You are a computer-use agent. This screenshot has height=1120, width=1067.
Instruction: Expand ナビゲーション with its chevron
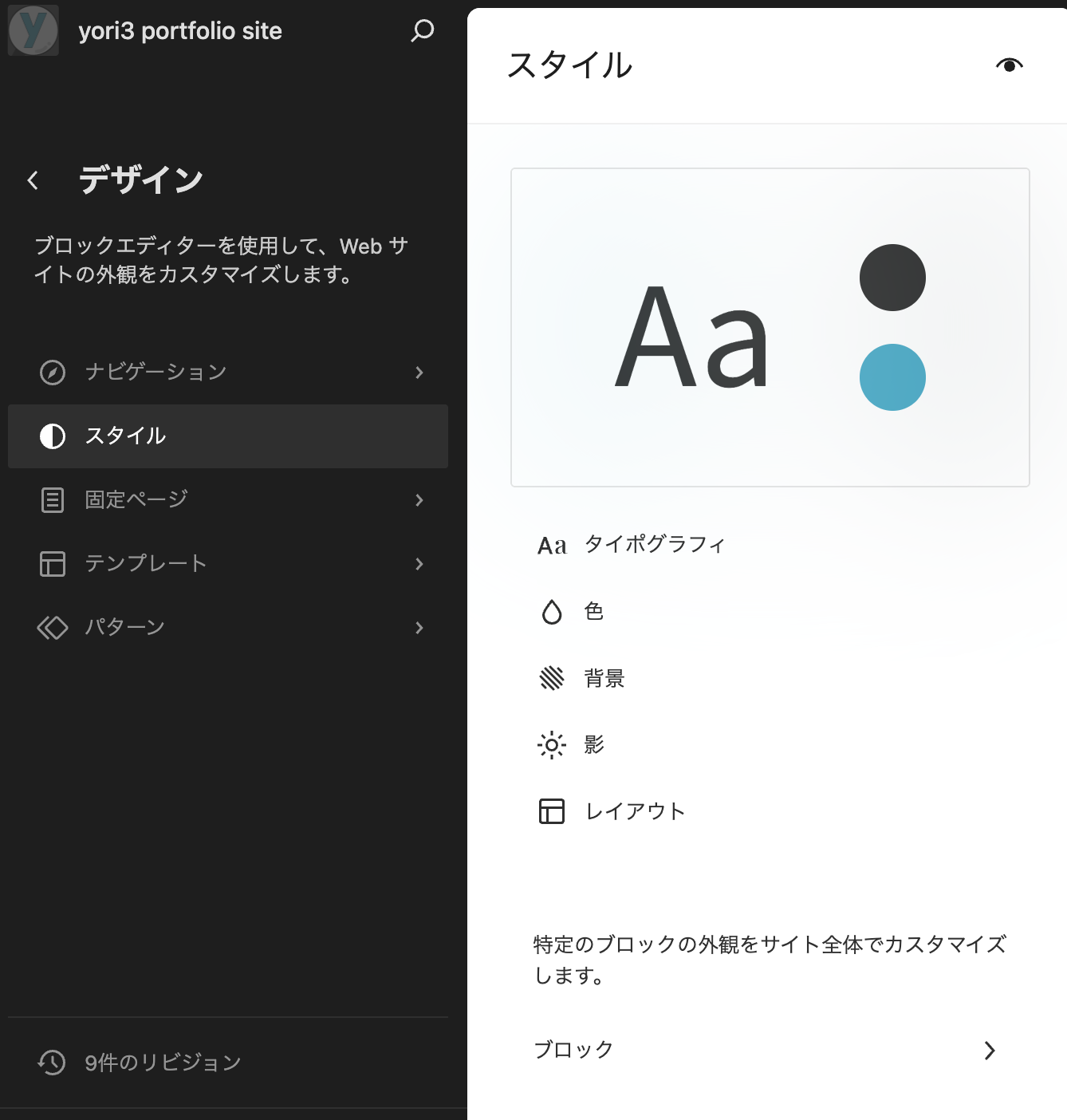point(419,373)
